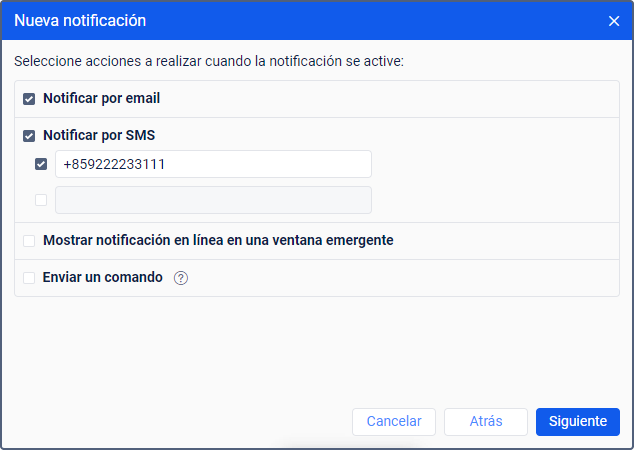
Task: Check the Enviar un comando checkbox
Action: point(29,278)
